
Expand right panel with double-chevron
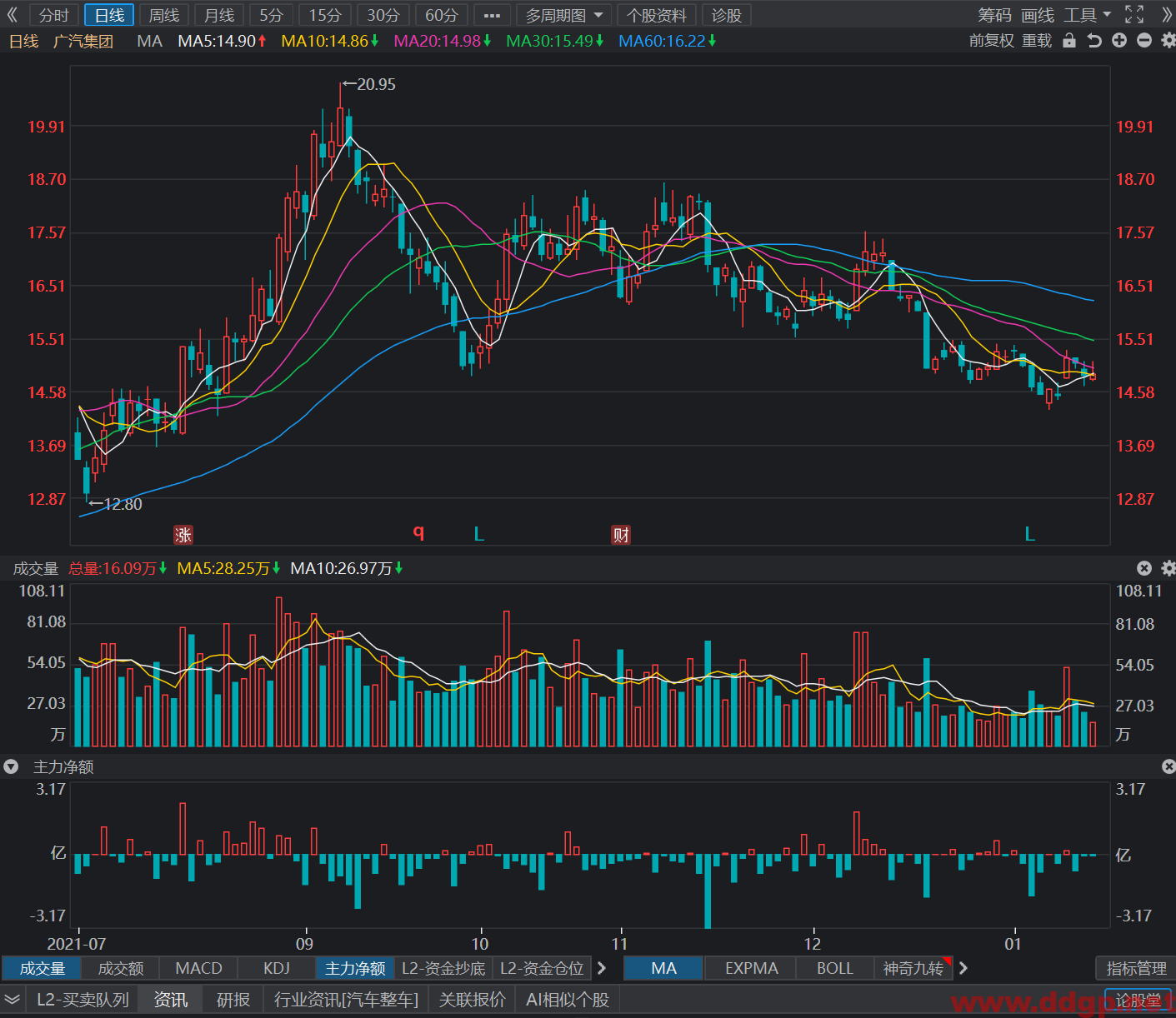pos(1166,15)
